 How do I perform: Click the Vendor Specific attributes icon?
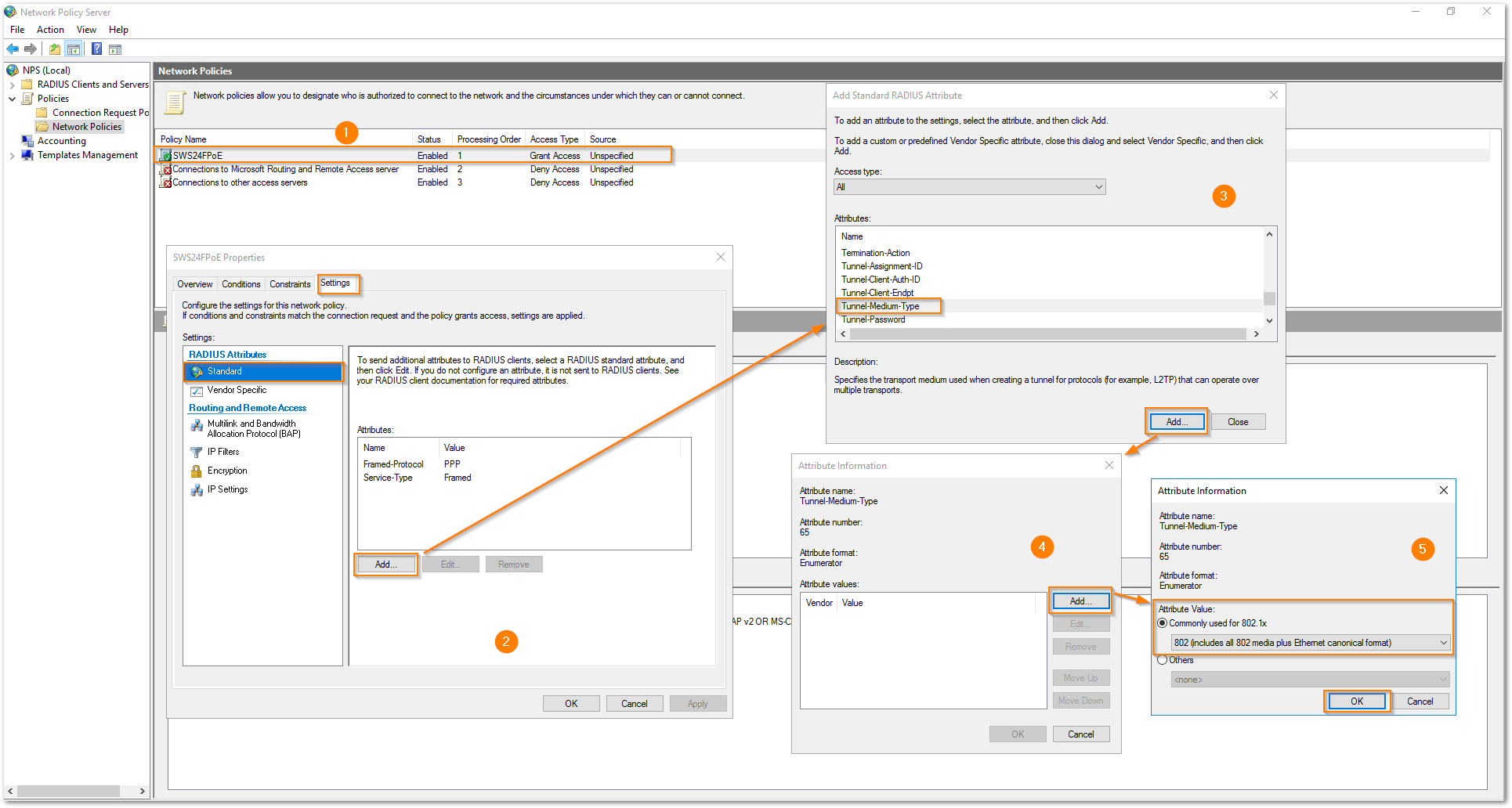197,391
